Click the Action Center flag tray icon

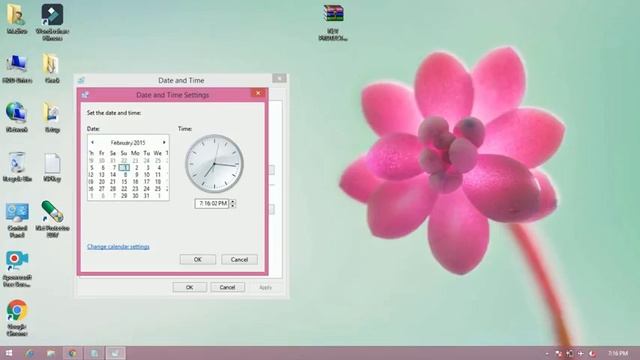tap(558, 354)
